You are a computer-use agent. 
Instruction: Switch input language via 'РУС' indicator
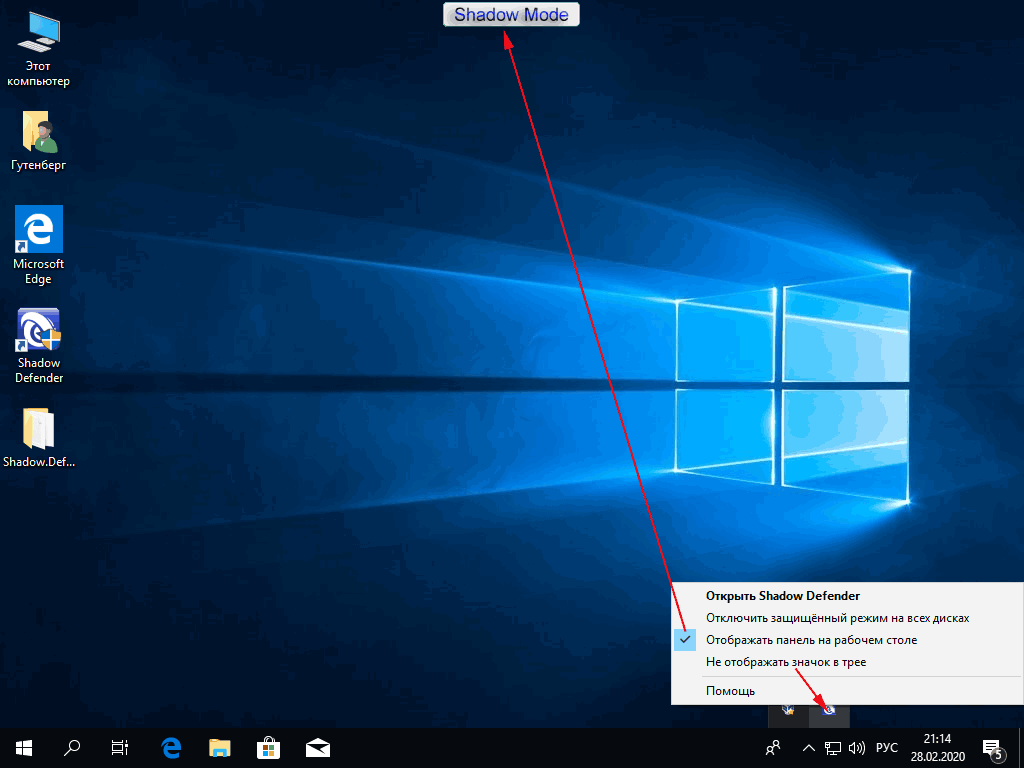(887, 748)
